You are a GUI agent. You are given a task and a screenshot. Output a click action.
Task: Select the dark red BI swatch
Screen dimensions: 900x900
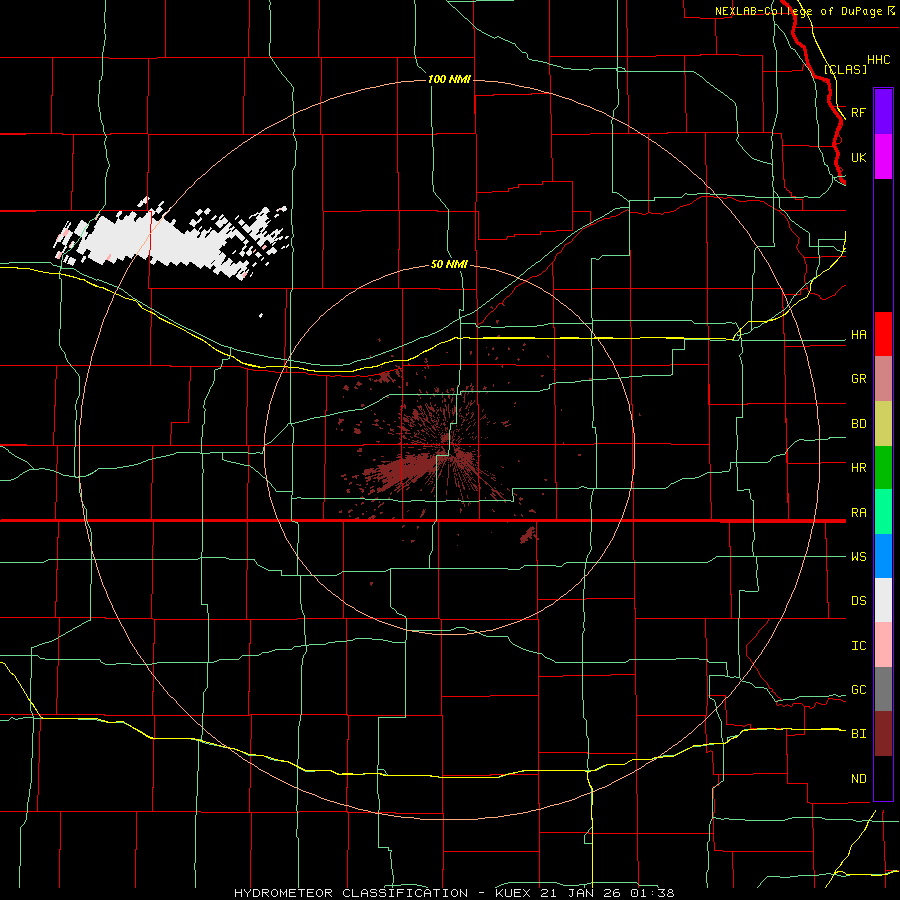883,734
